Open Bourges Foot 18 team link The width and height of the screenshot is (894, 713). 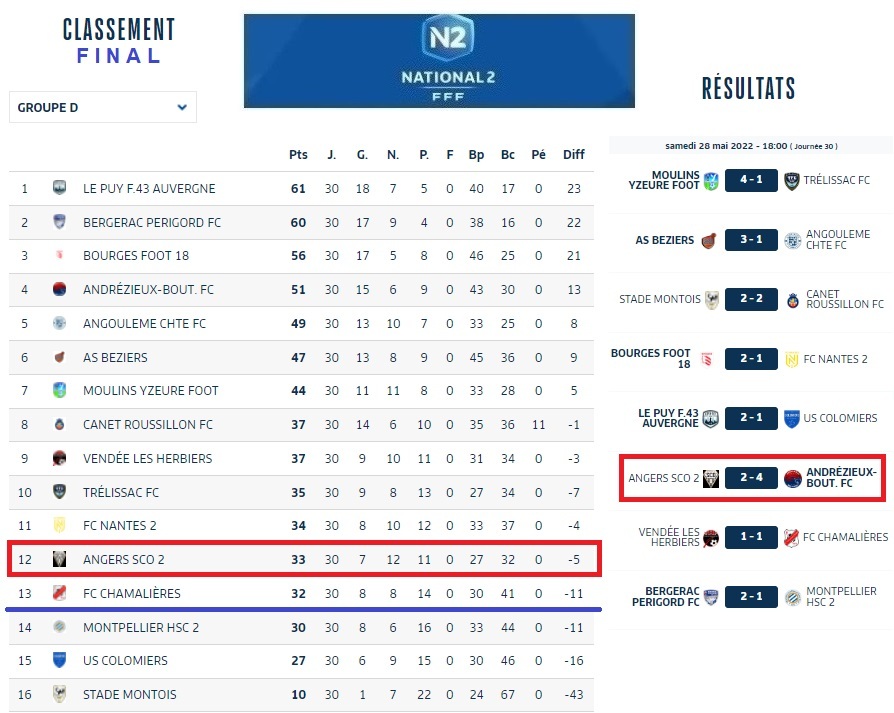136,256
